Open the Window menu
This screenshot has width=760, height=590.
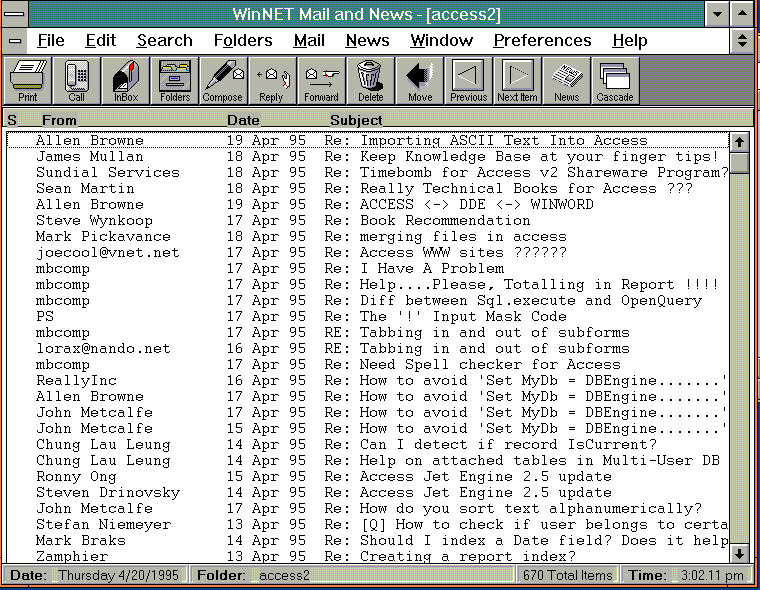point(441,41)
